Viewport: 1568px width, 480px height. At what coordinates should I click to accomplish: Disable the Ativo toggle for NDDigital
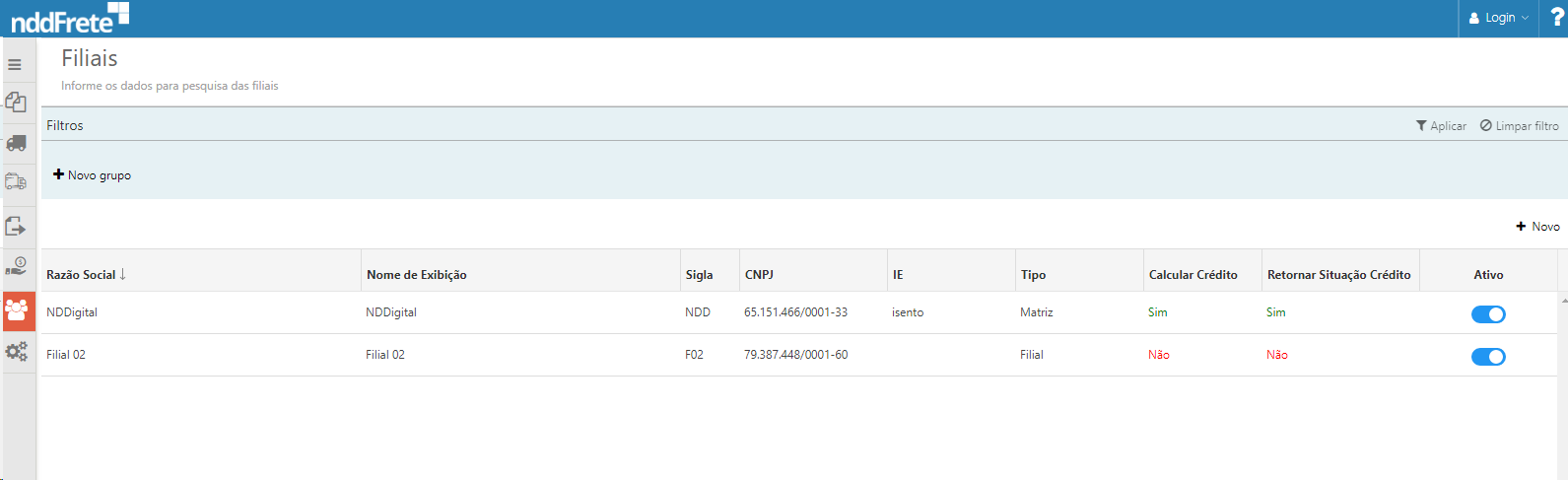tap(1488, 314)
